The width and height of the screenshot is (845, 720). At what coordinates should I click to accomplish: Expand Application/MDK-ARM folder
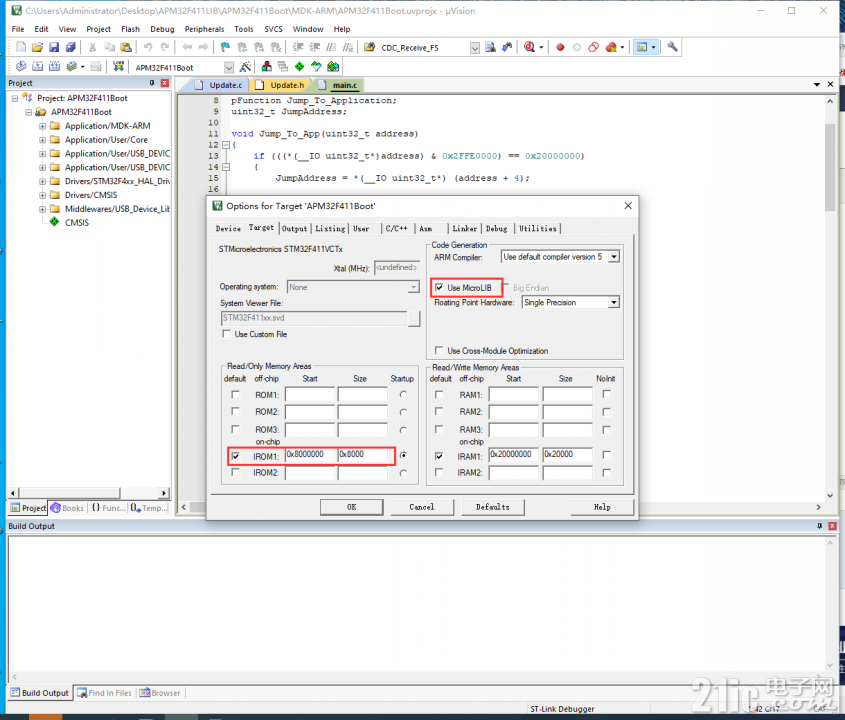point(42,126)
